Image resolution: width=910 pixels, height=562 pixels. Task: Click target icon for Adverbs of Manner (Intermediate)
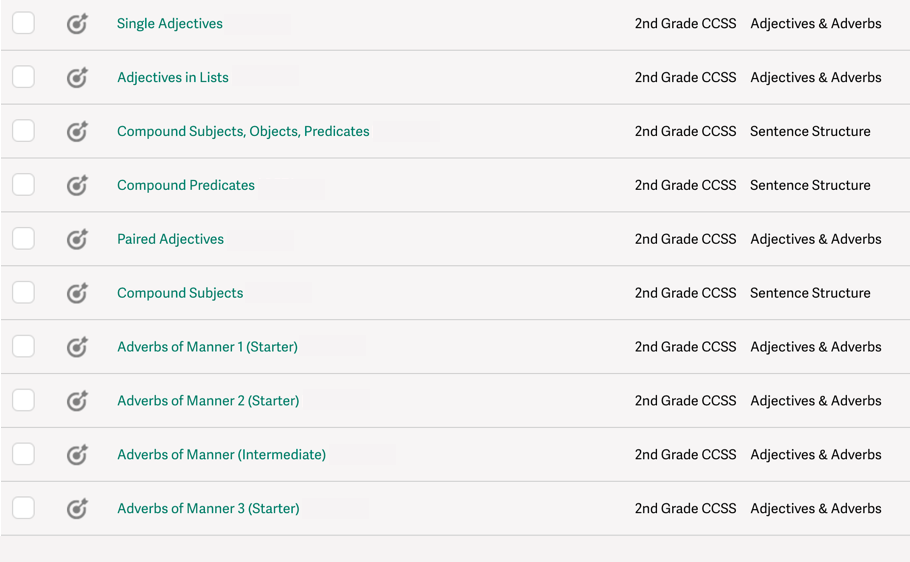click(77, 455)
